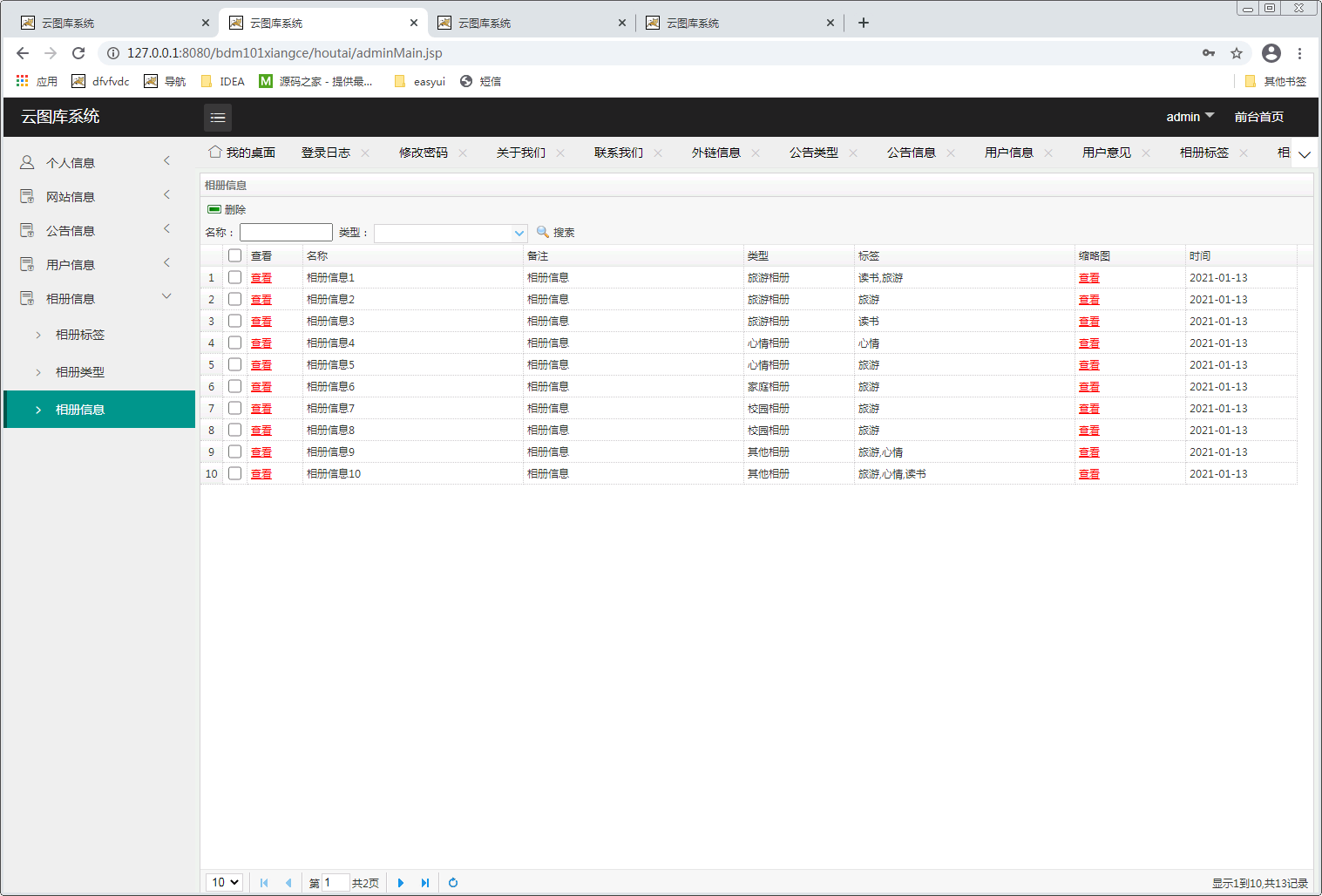
Task: Click thumbnail 查看 link for 相册信息10
Action: tap(1089, 474)
